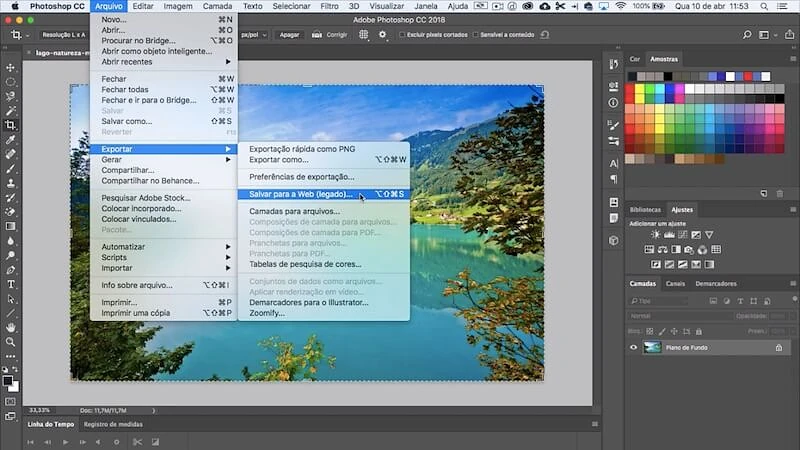Select the Pen tool

tap(10, 270)
